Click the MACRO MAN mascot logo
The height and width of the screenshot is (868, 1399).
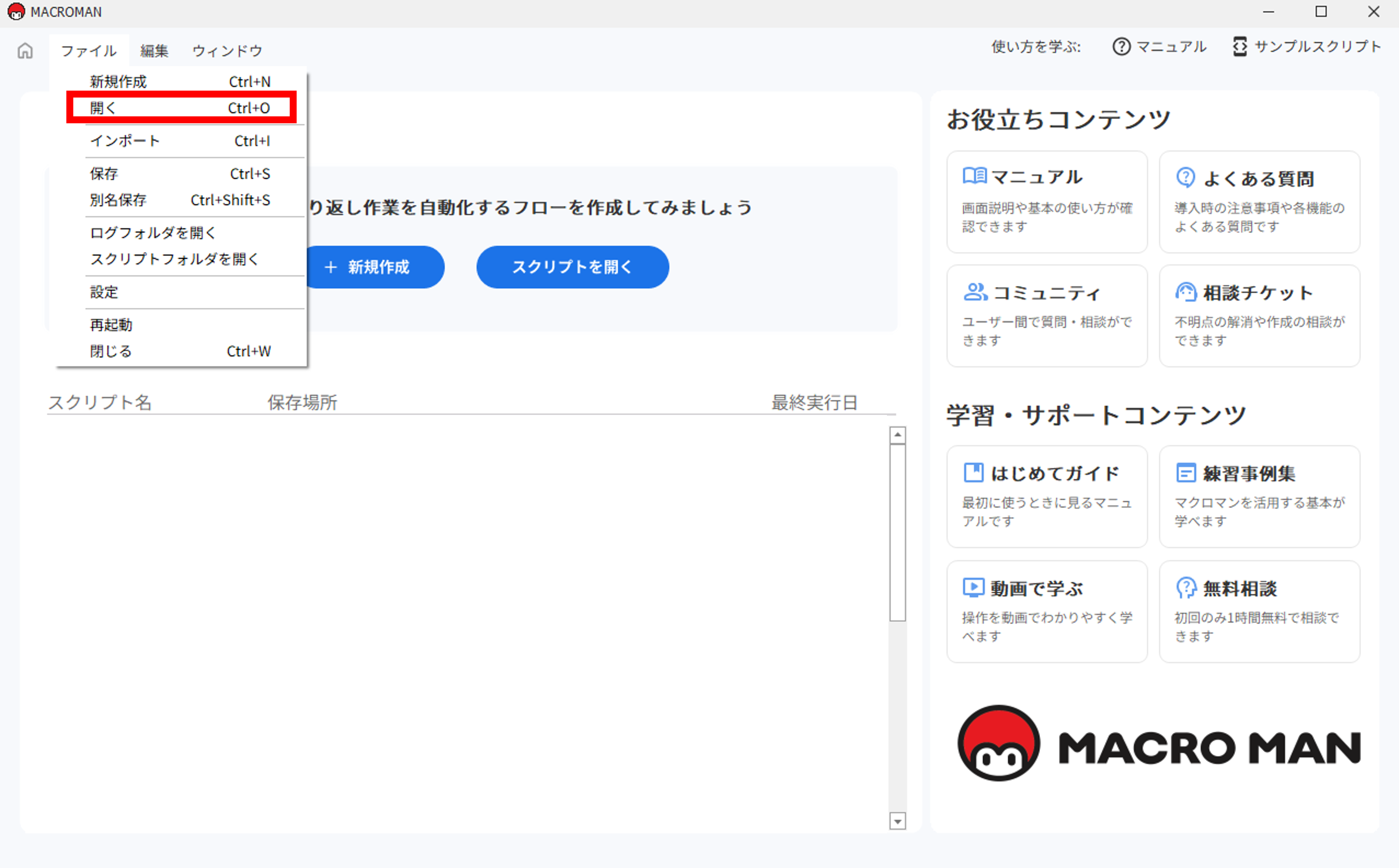998,743
